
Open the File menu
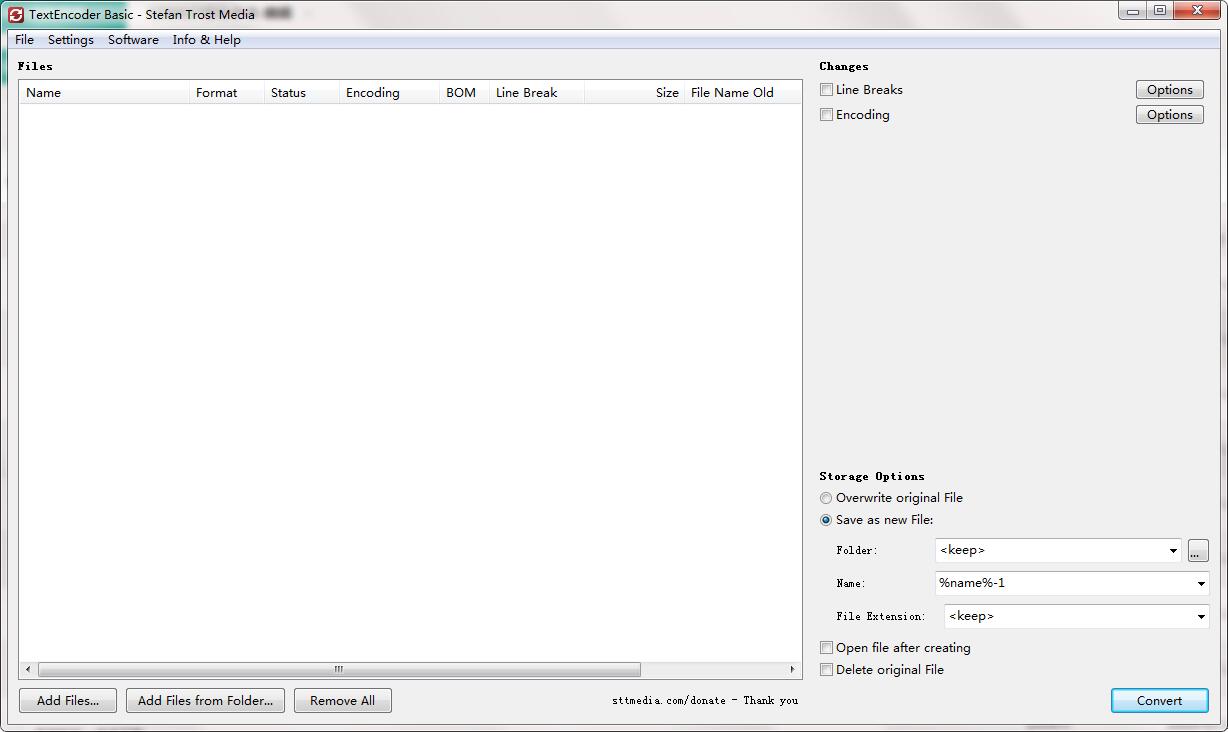click(x=23, y=39)
